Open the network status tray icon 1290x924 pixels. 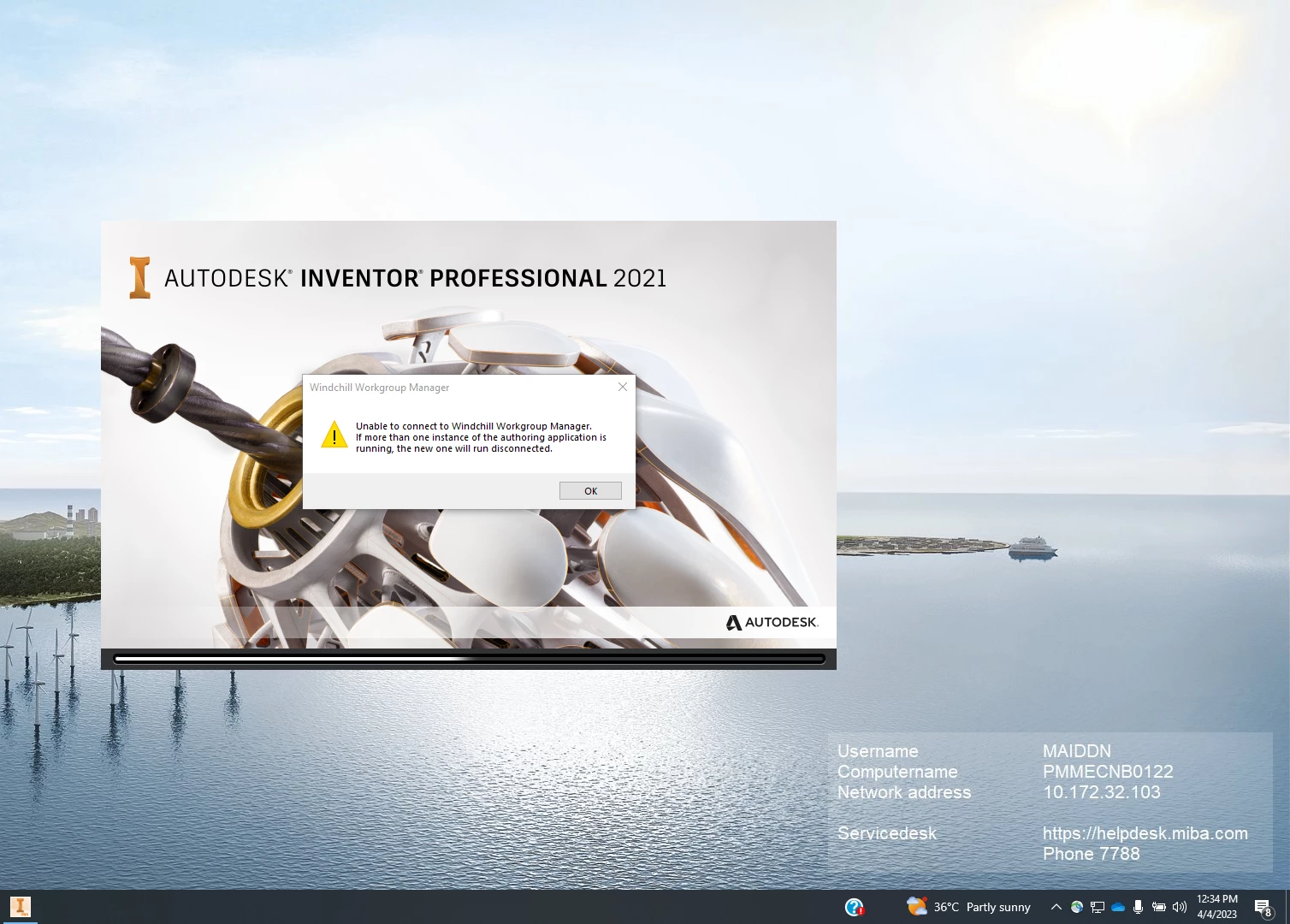tap(1098, 907)
